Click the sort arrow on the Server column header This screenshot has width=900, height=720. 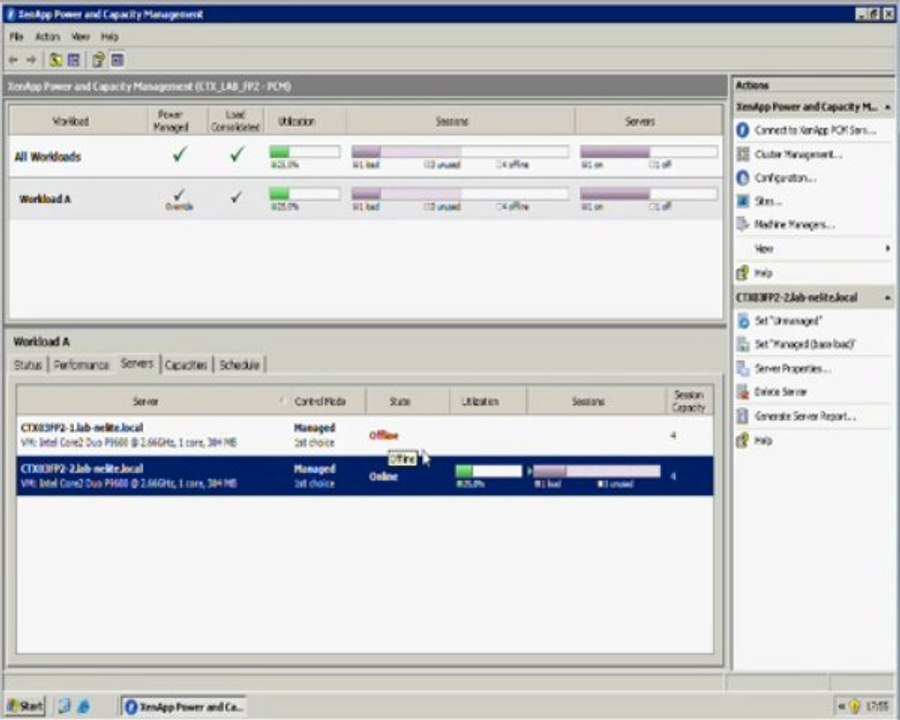[x=282, y=400]
